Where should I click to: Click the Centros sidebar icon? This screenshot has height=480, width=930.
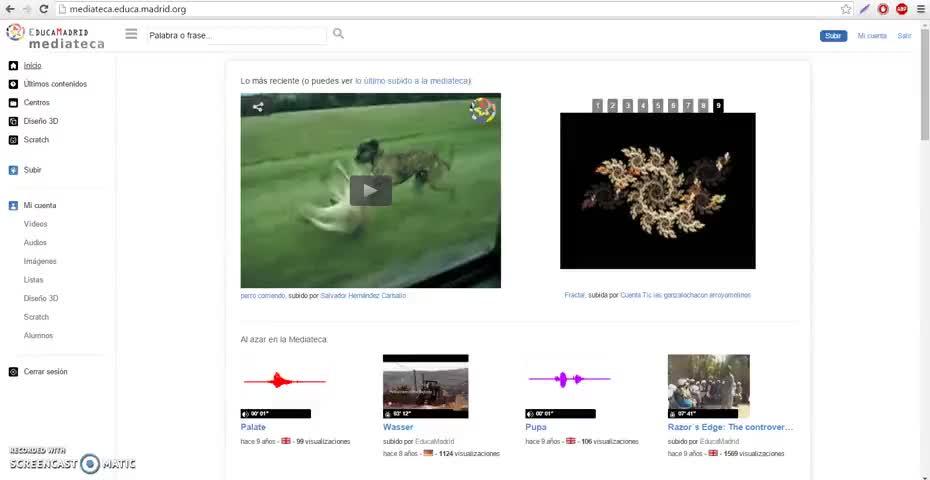tap(13, 103)
